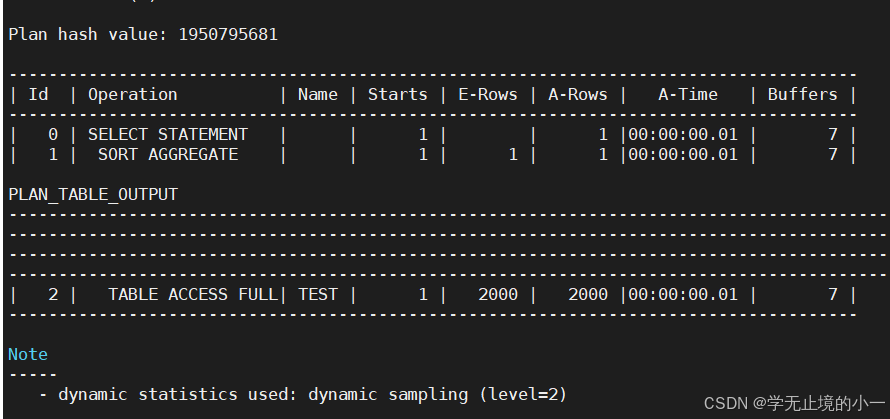Click the E-Rows column header
This screenshot has height=419, width=890.
click(x=488, y=94)
